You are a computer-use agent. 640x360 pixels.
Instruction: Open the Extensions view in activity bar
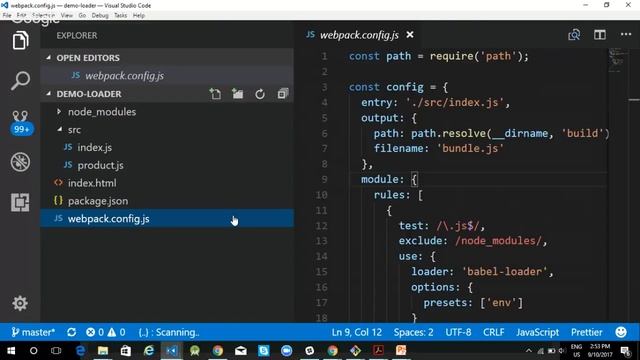[20, 202]
